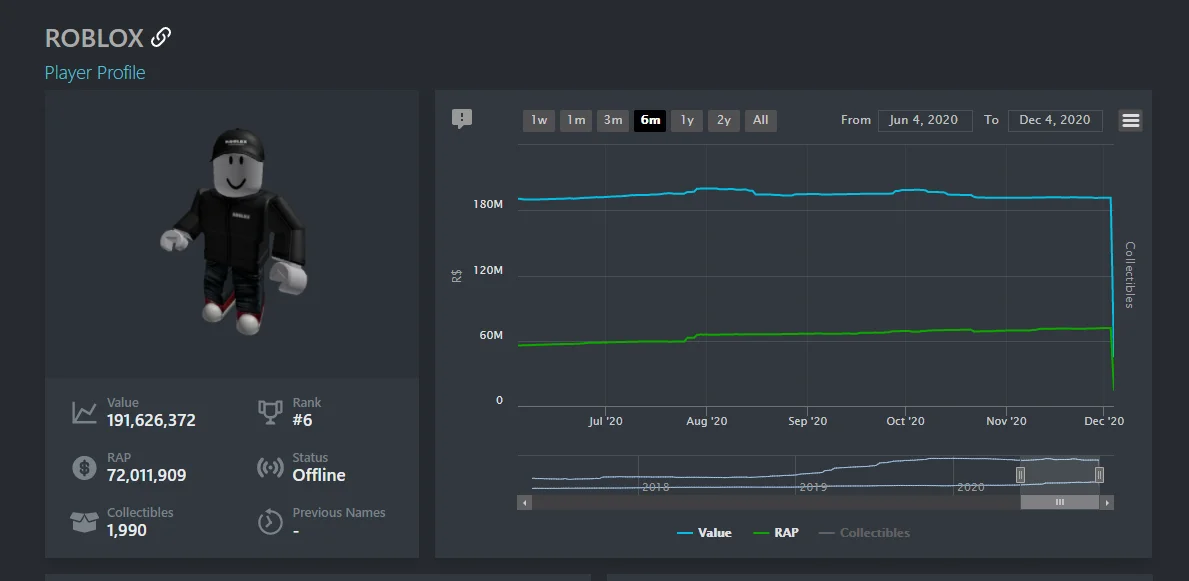Screen dimensions: 1189x581
Task: Click the collectibles count 1,990
Action: [127, 530]
